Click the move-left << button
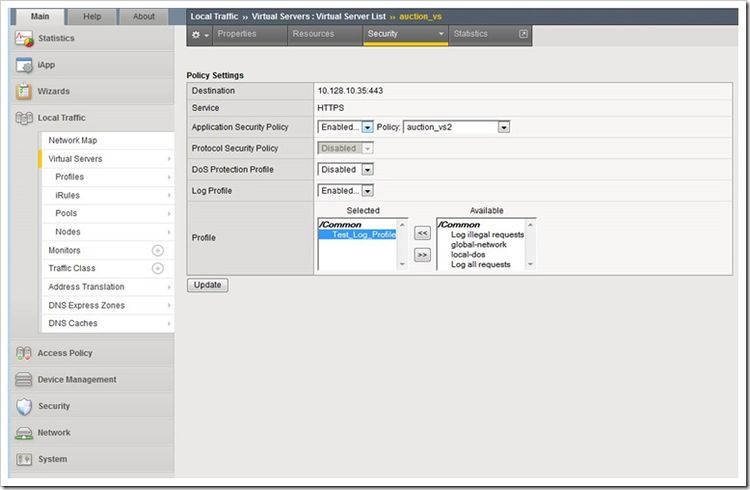Viewport: 750px width, 490px height. pos(422,232)
